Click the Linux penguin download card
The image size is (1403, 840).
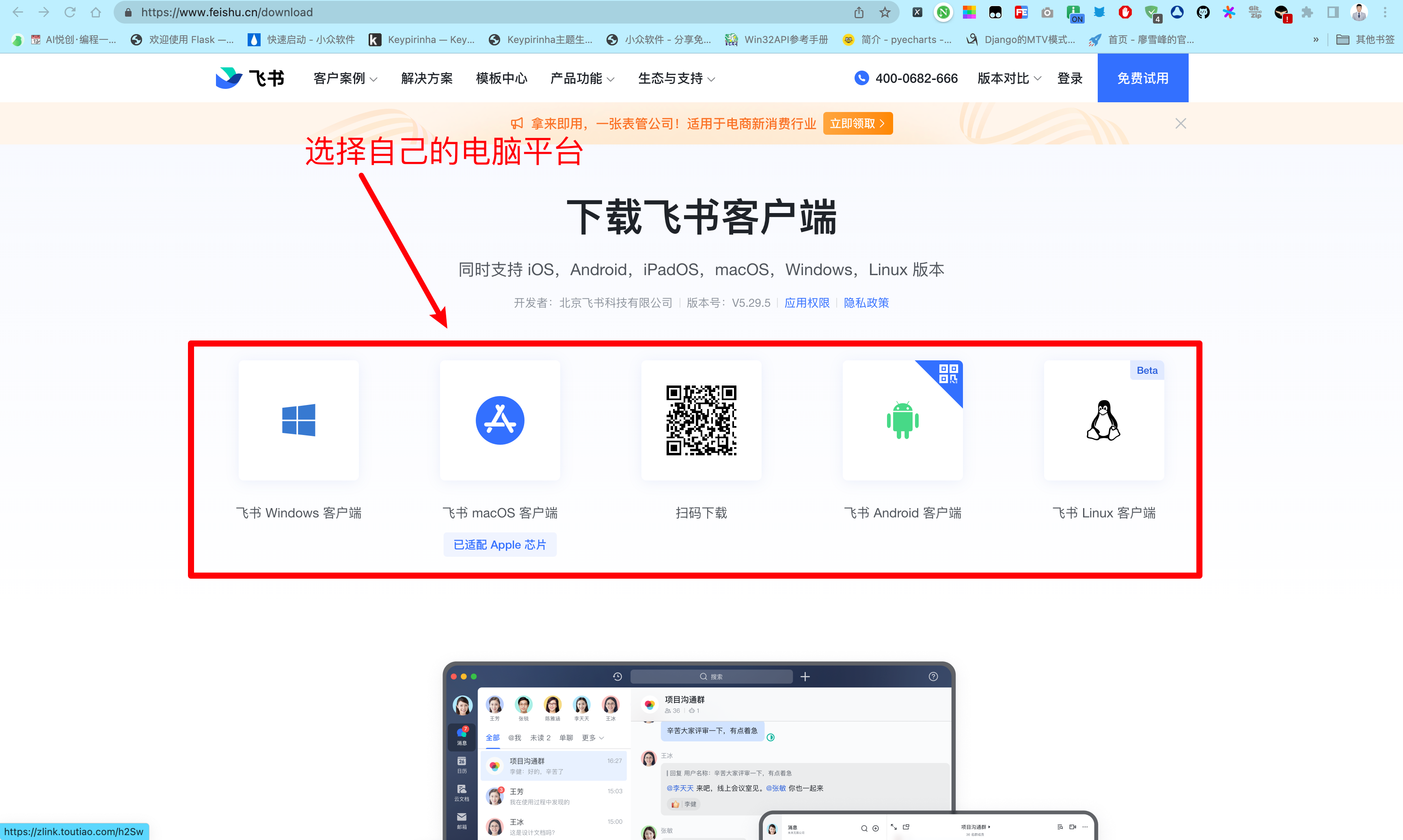1103,420
